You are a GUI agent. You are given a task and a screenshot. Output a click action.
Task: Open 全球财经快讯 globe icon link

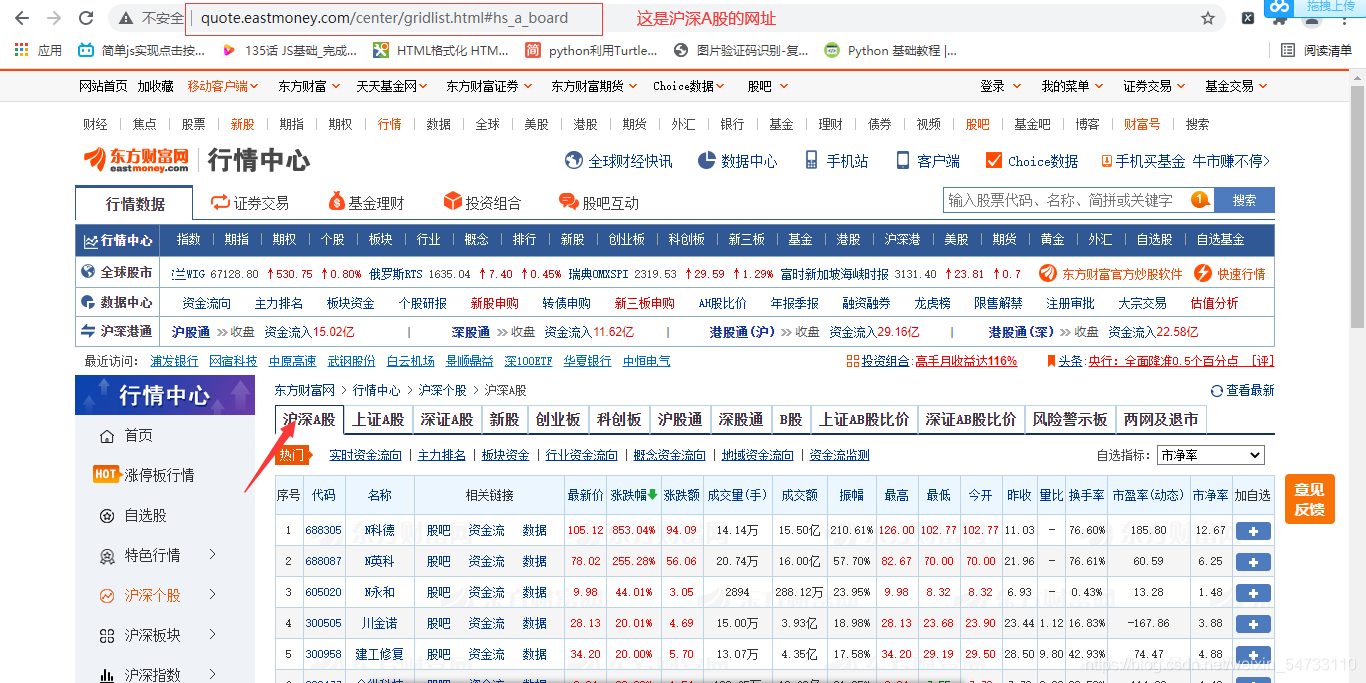tap(619, 161)
